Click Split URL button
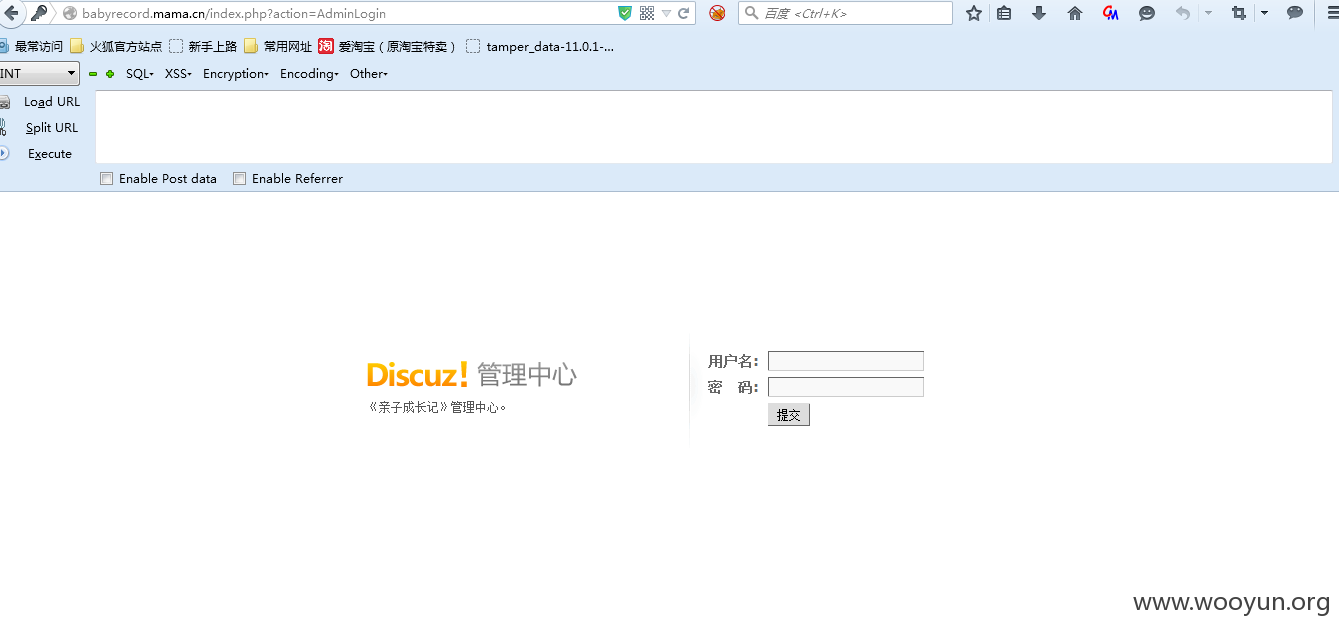1339x631 pixels. pos(52,128)
